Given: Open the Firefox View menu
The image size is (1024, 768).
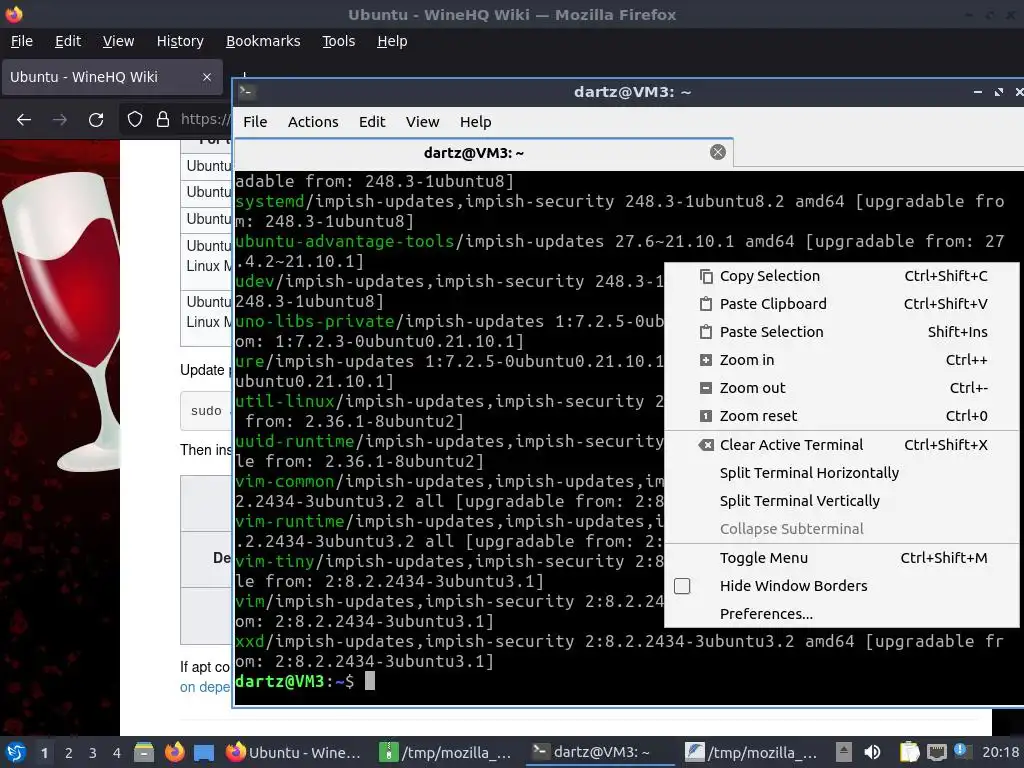Looking at the screenshot, I should click(118, 41).
